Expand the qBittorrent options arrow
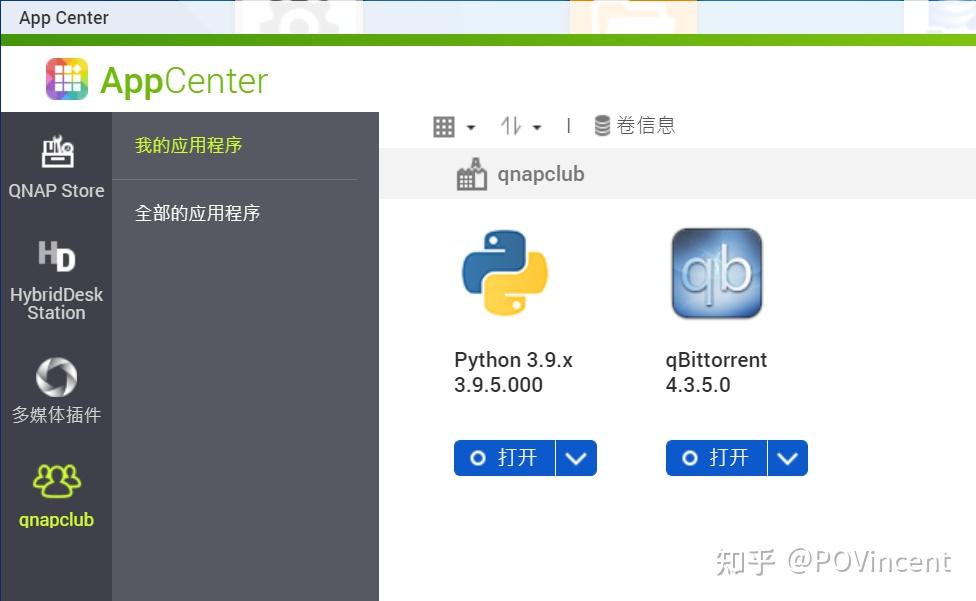 tap(788, 458)
